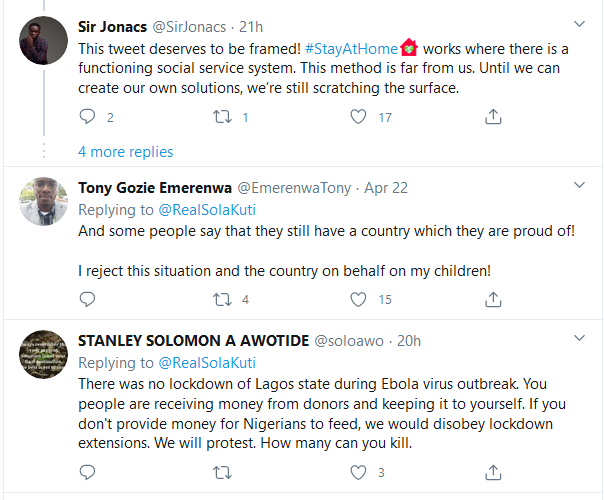
Task: Like Stanley Solomon A Awotide's tweet
Action: 358,472
